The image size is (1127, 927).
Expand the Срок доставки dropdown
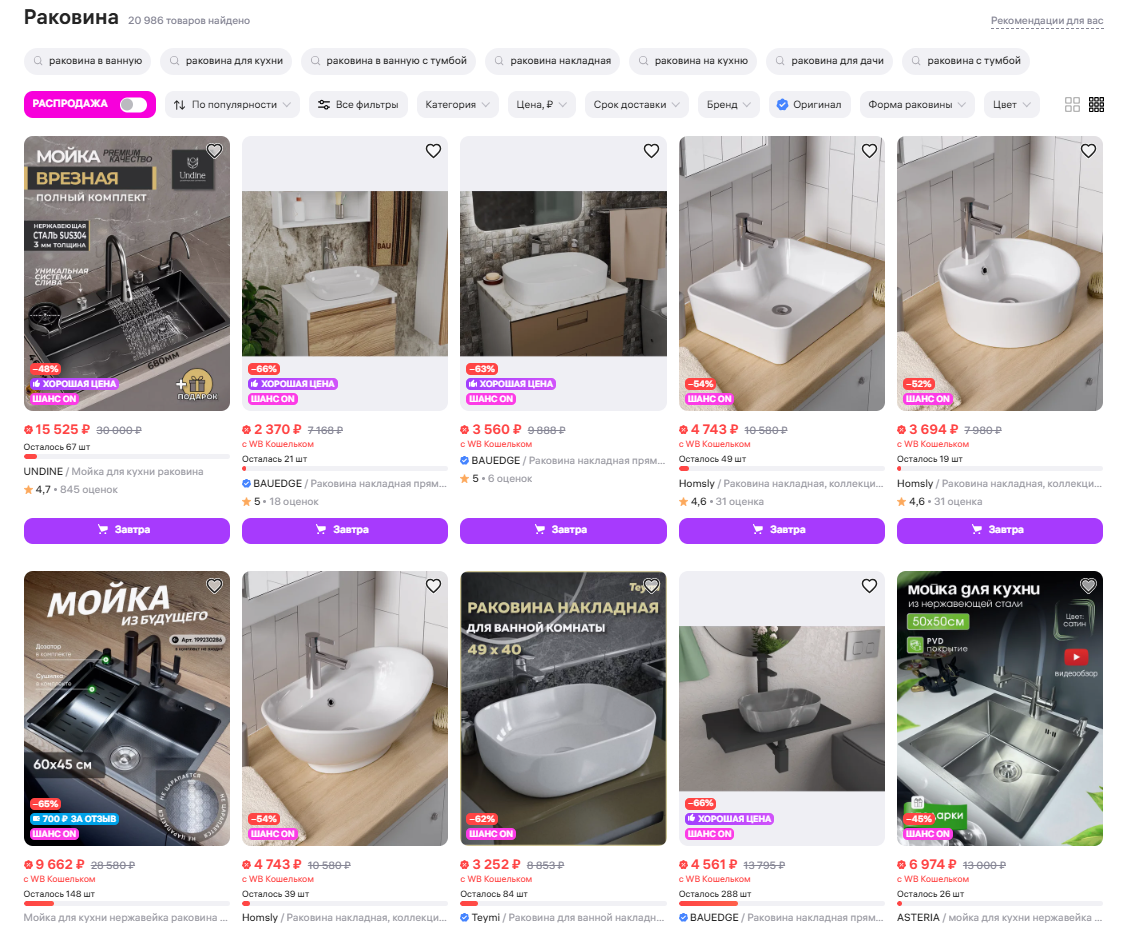coord(637,105)
